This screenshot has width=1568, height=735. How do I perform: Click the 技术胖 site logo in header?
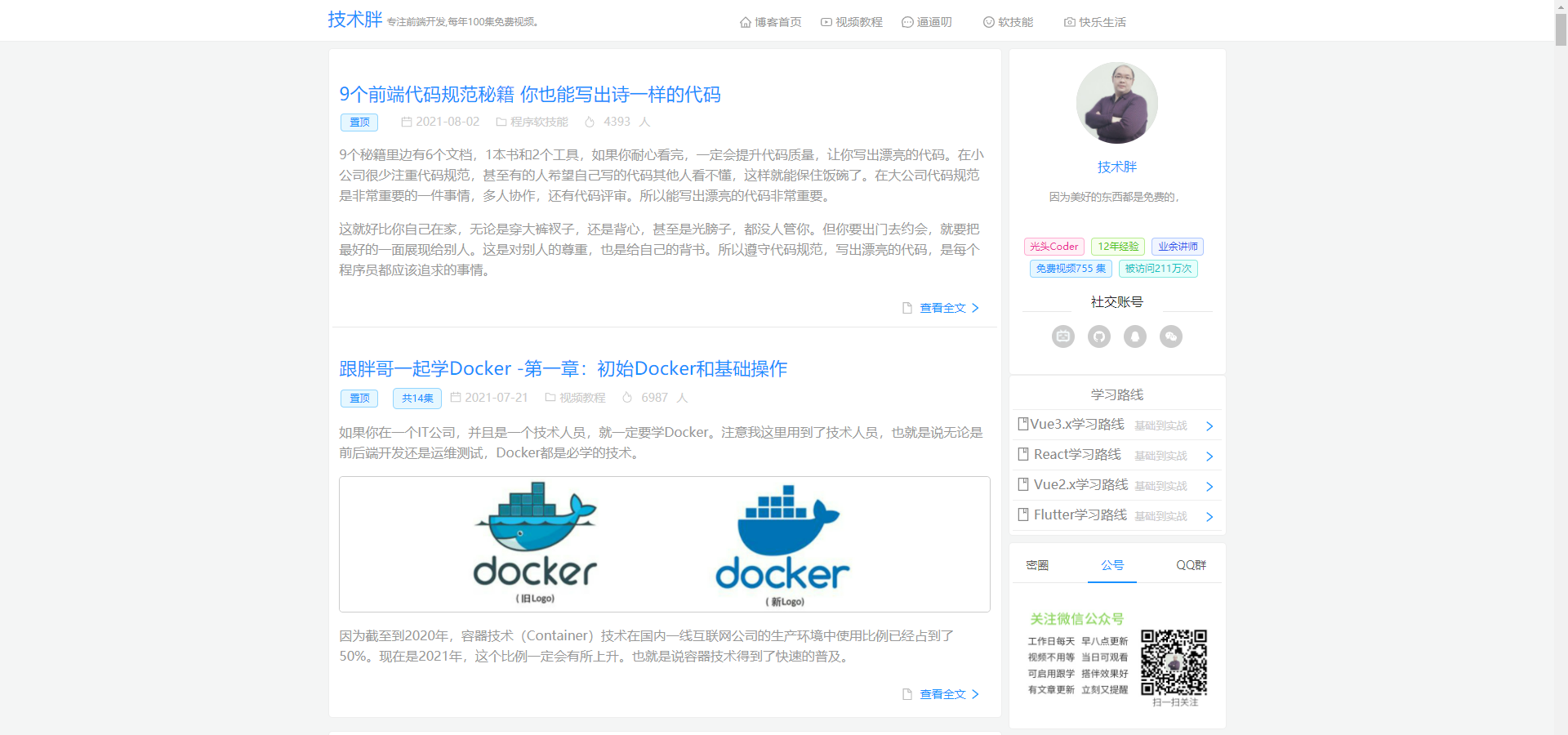coord(355,20)
